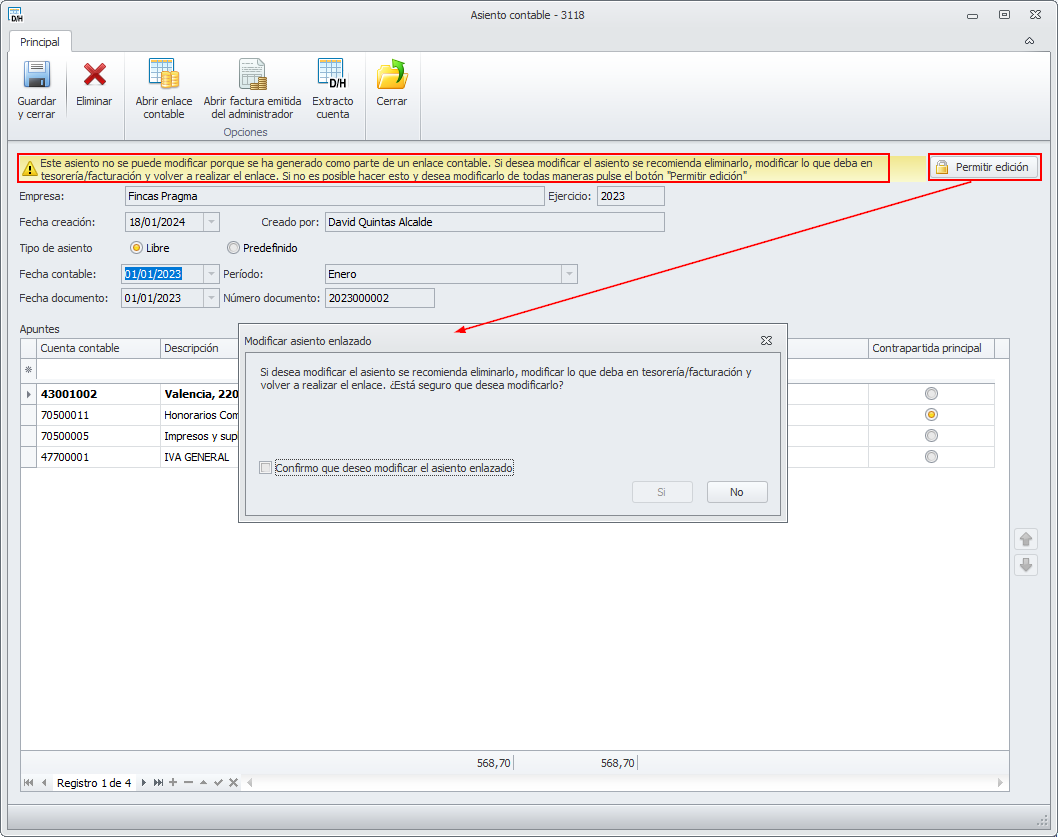Click the row indicator arrow for 43001002
This screenshot has height=837, width=1058.
pyautogui.click(x=28, y=394)
